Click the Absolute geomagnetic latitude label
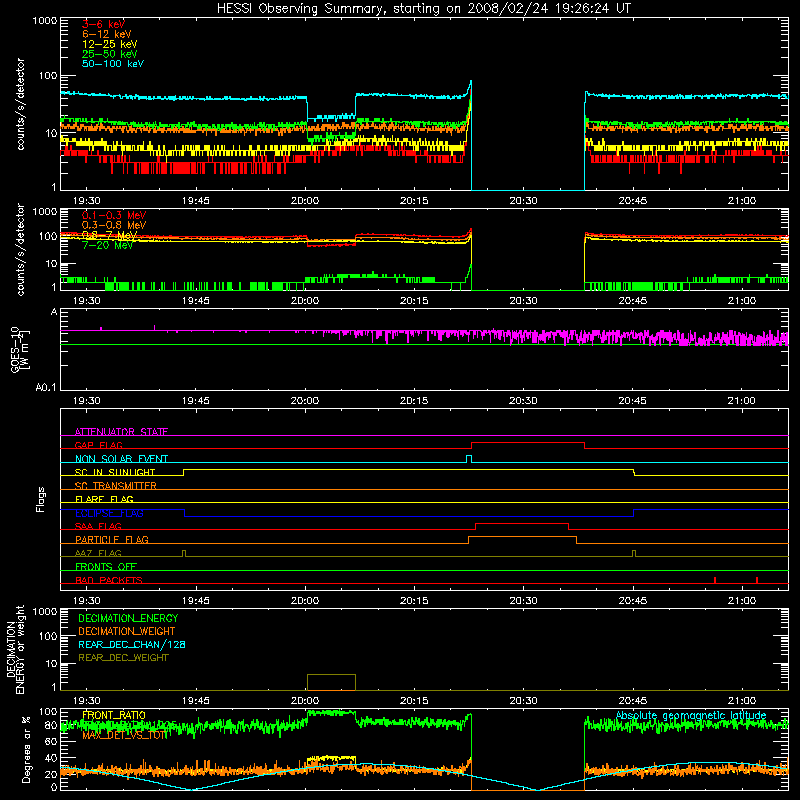The height and width of the screenshot is (800, 800). coord(691,715)
